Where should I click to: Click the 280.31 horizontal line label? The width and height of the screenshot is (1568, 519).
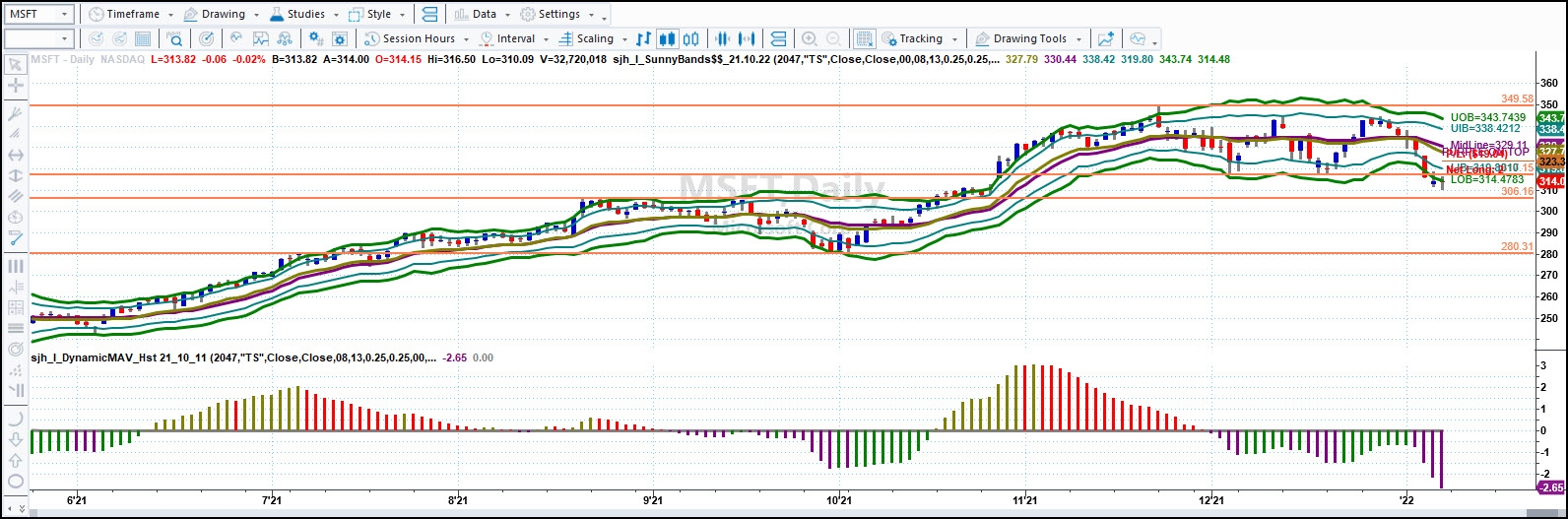tap(1517, 247)
